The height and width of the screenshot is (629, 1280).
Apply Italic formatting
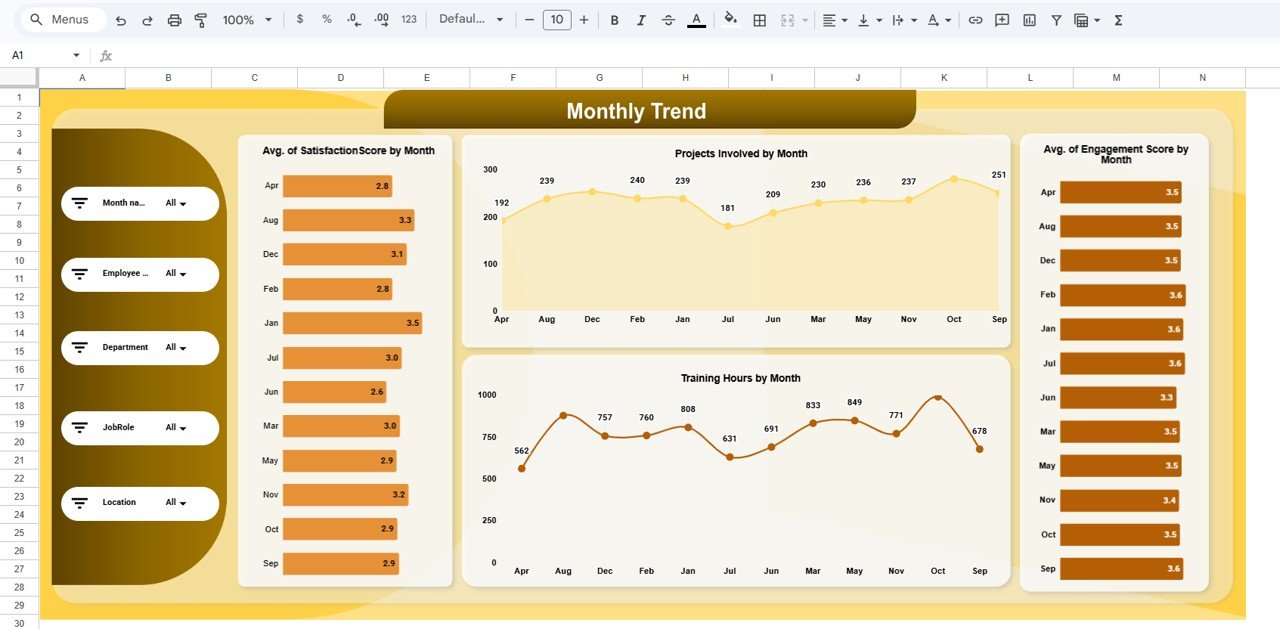tap(641, 19)
